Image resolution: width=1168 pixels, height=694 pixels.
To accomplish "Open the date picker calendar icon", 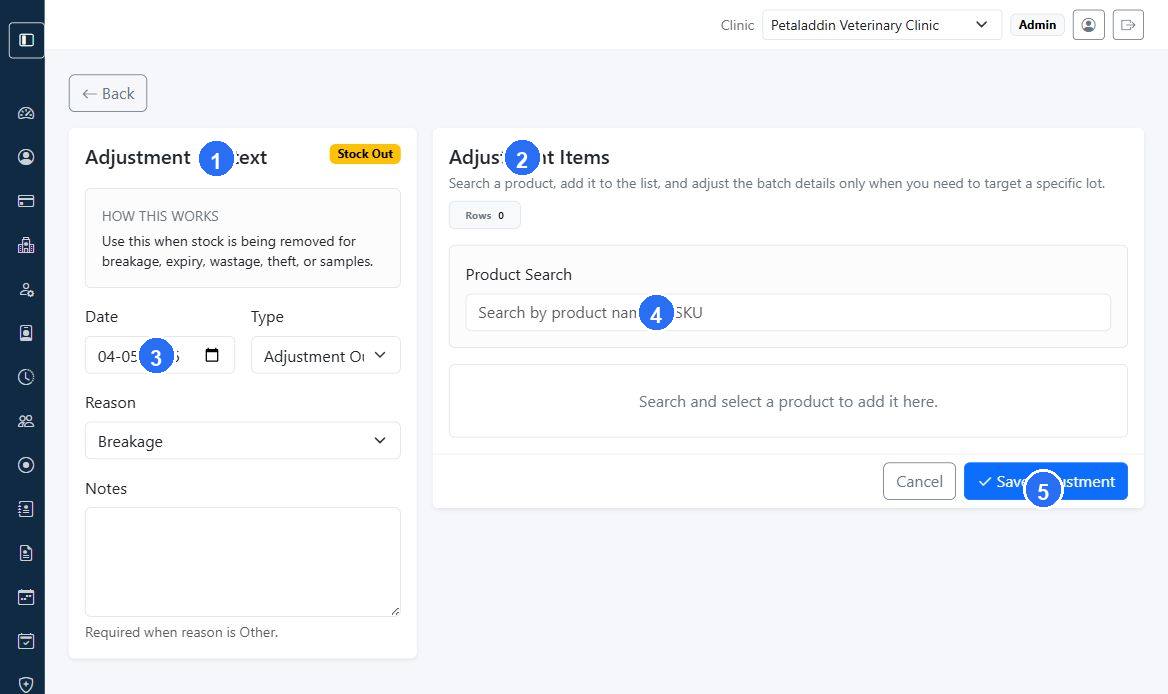I will coord(212,355).
